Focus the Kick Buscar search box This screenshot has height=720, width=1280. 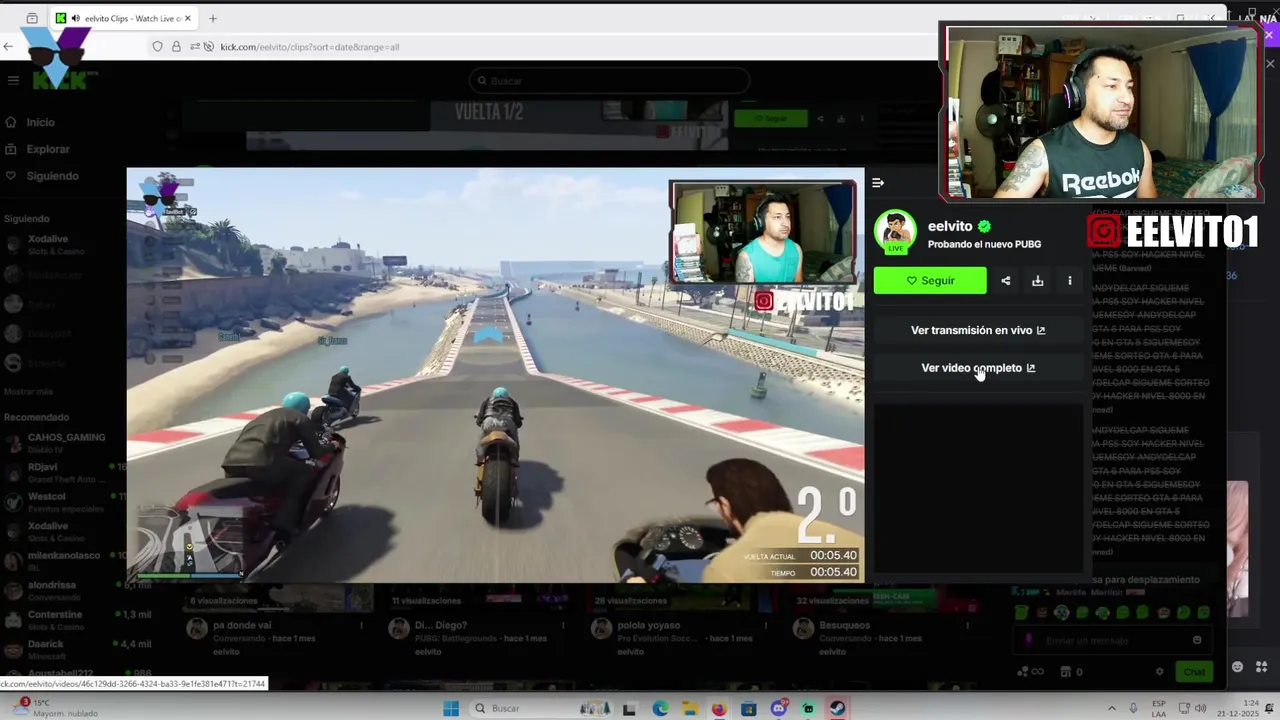pyautogui.click(x=609, y=81)
